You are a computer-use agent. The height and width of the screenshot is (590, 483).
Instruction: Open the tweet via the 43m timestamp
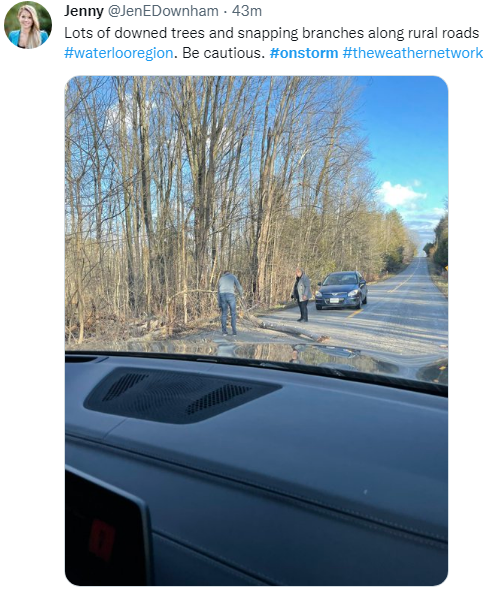click(247, 11)
